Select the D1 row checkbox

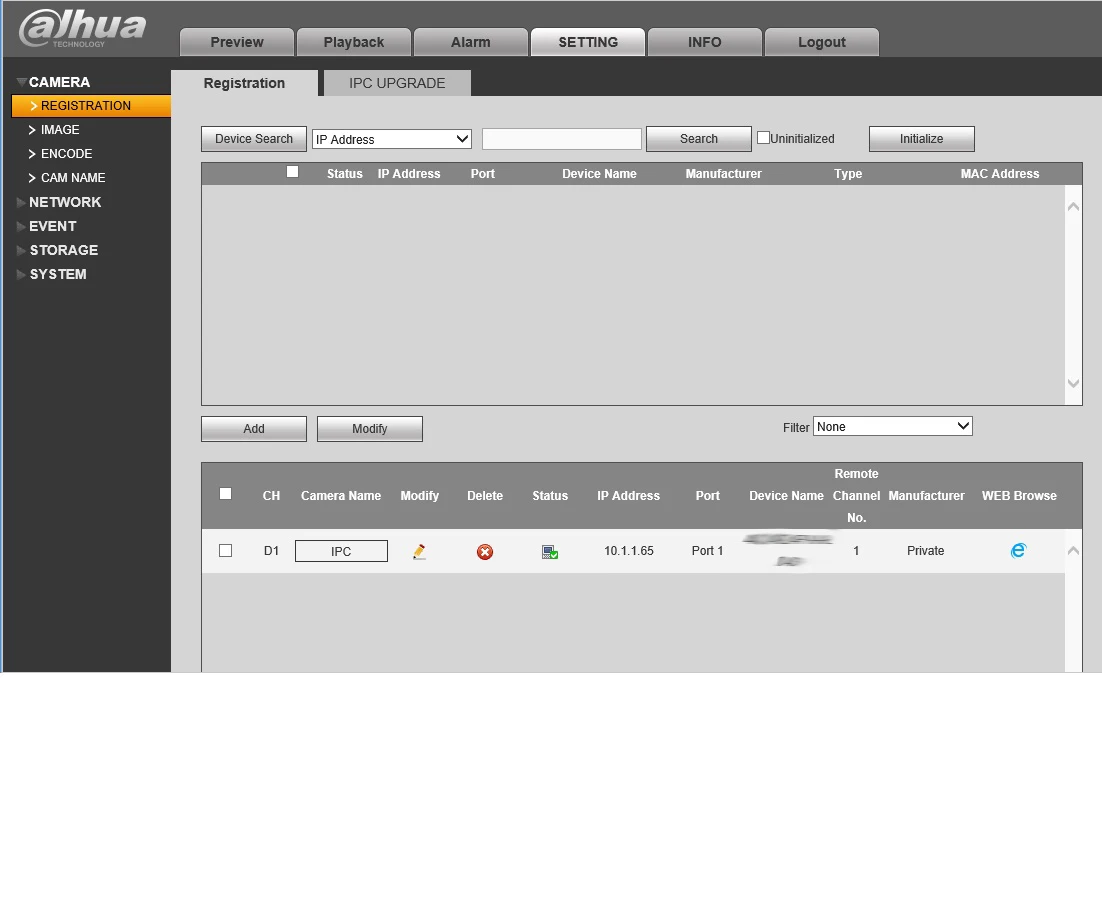(x=225, y=551)
